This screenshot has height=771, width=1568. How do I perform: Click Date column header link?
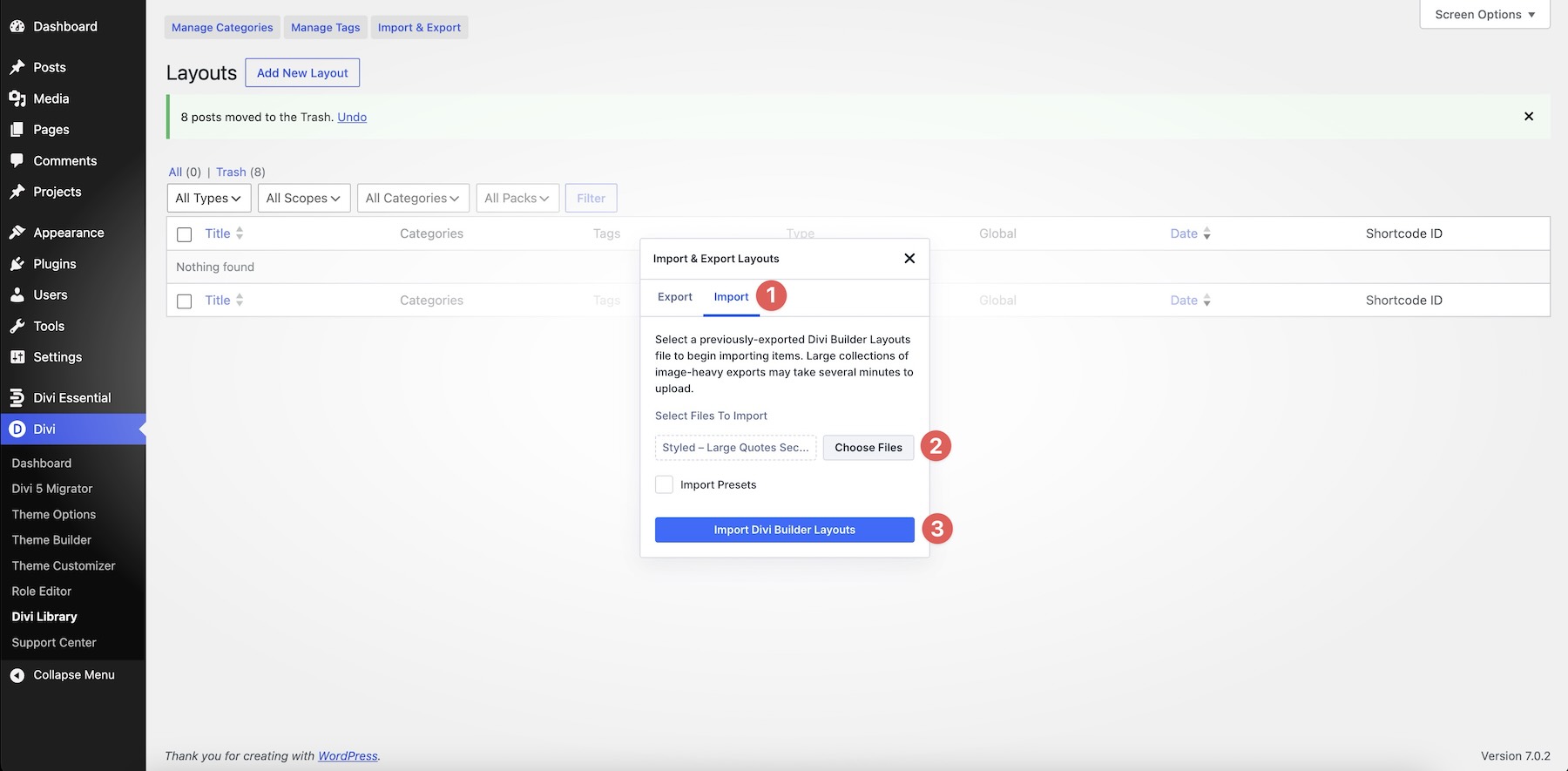coord(1184,233)
